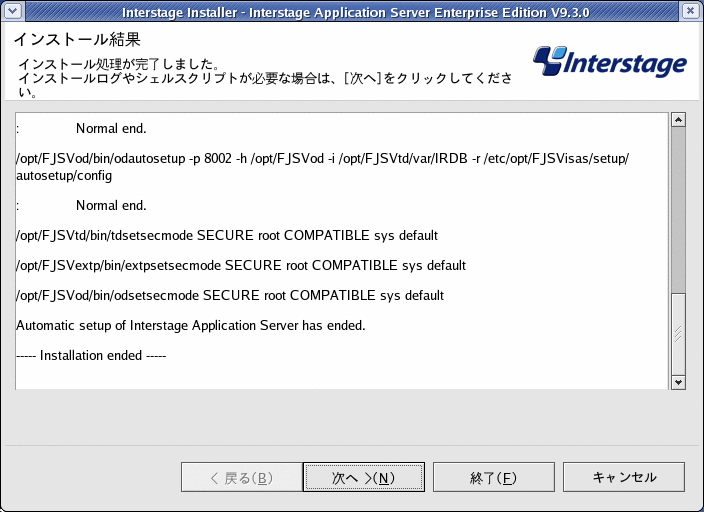This screenshot has width=704, height=512.
Task: Click the キャンセル button
Action: point(624,477)
